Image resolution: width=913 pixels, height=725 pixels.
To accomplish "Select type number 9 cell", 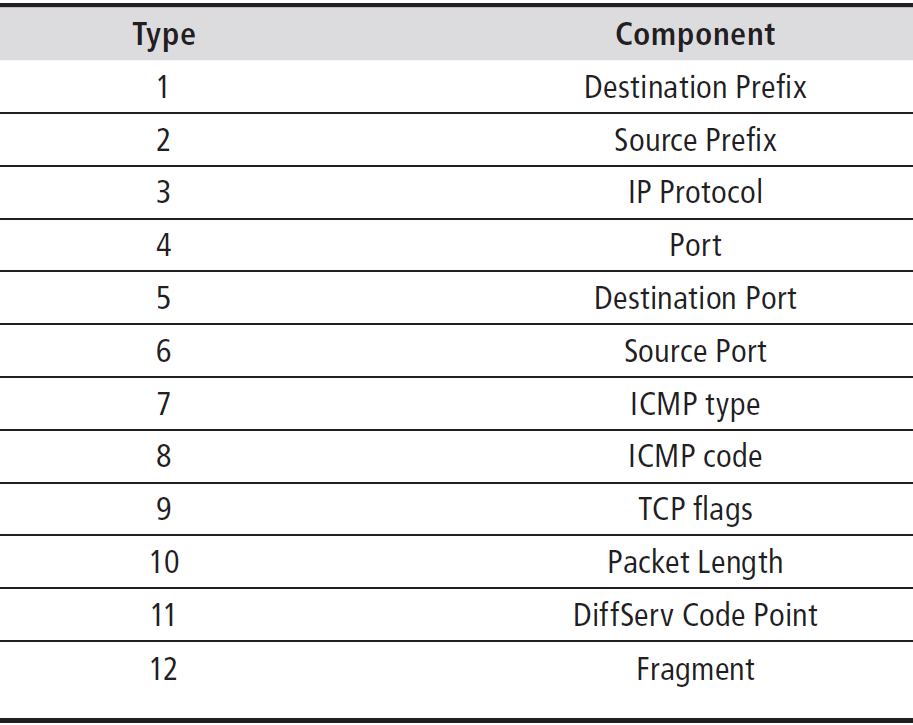I will [x=164, y=510].
